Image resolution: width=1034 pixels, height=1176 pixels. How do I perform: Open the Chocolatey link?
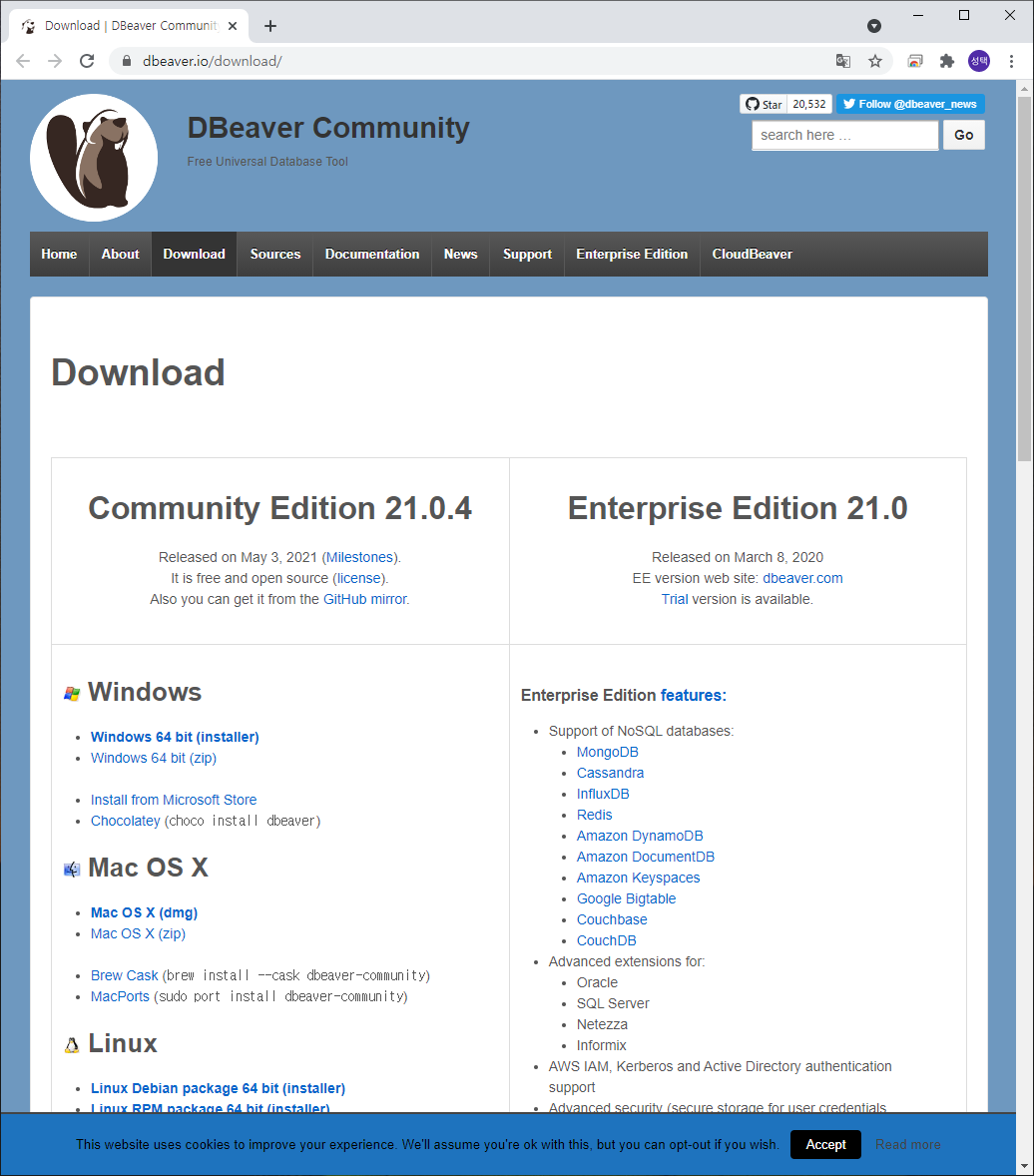coord(125,822)
